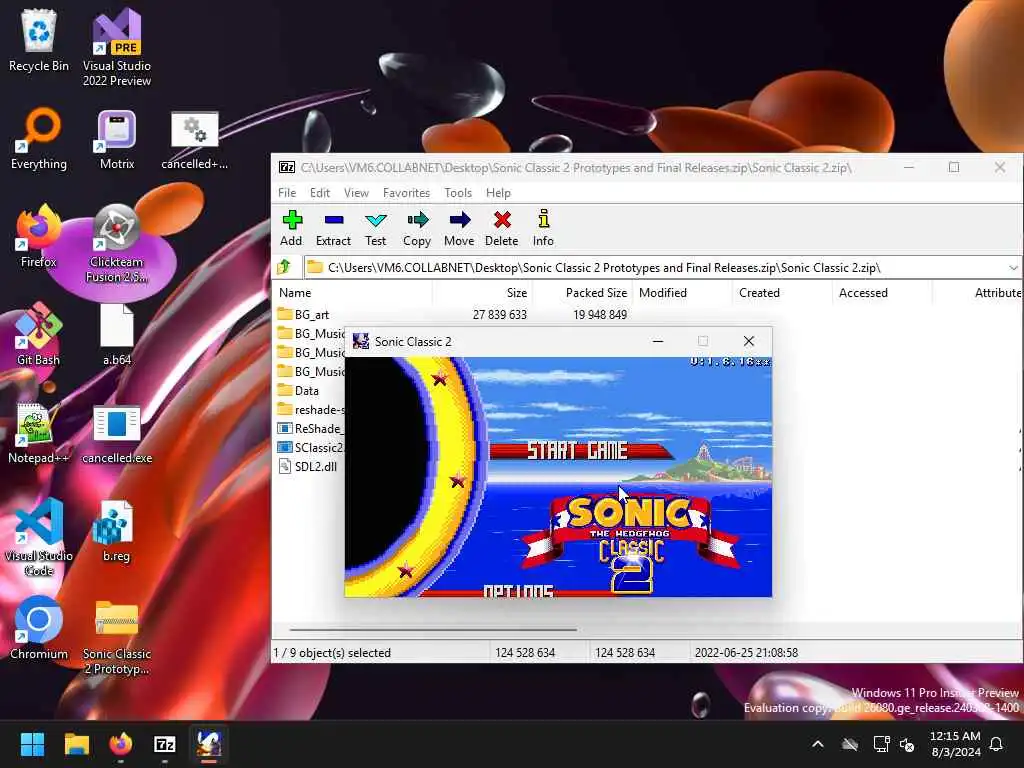Sort by the Accessed column header
The image size is (1024, 768).
click(882, 293)
